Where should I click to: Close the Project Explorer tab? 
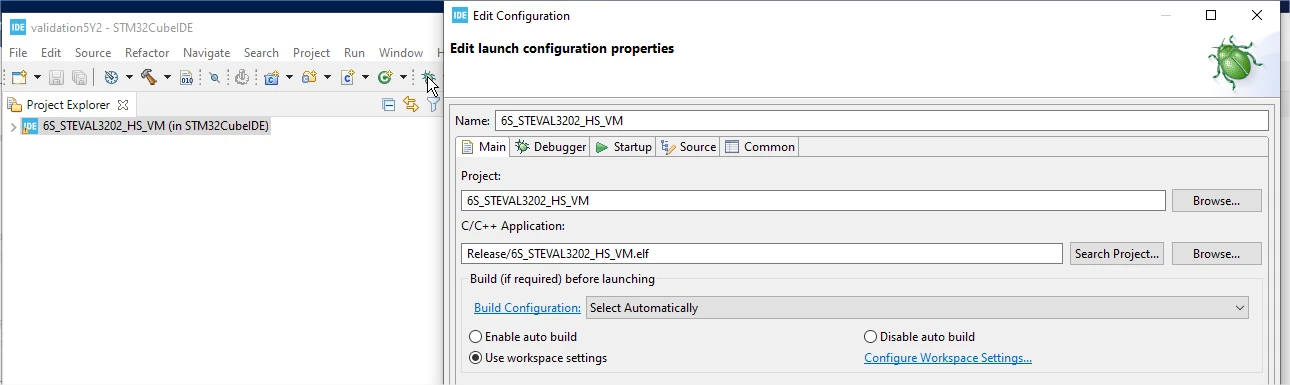(123, 104)
